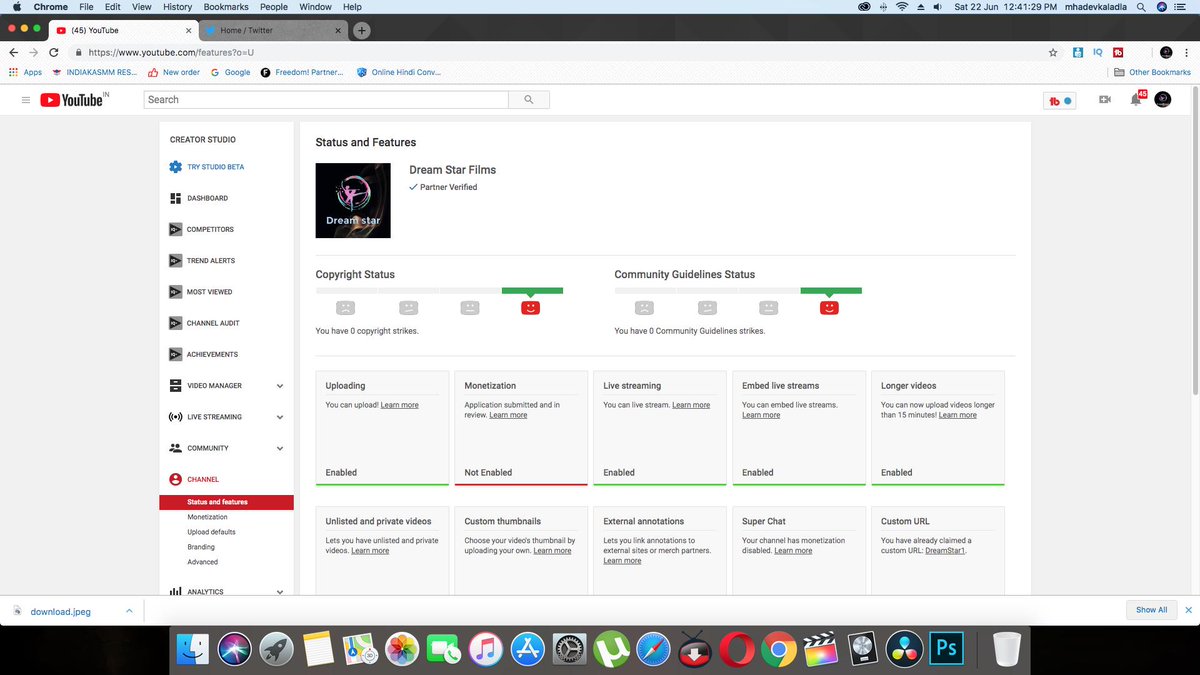Click the green happy face under Copyright Status
This screenshot has height=675, width=1200.
(x=531, y=307)
